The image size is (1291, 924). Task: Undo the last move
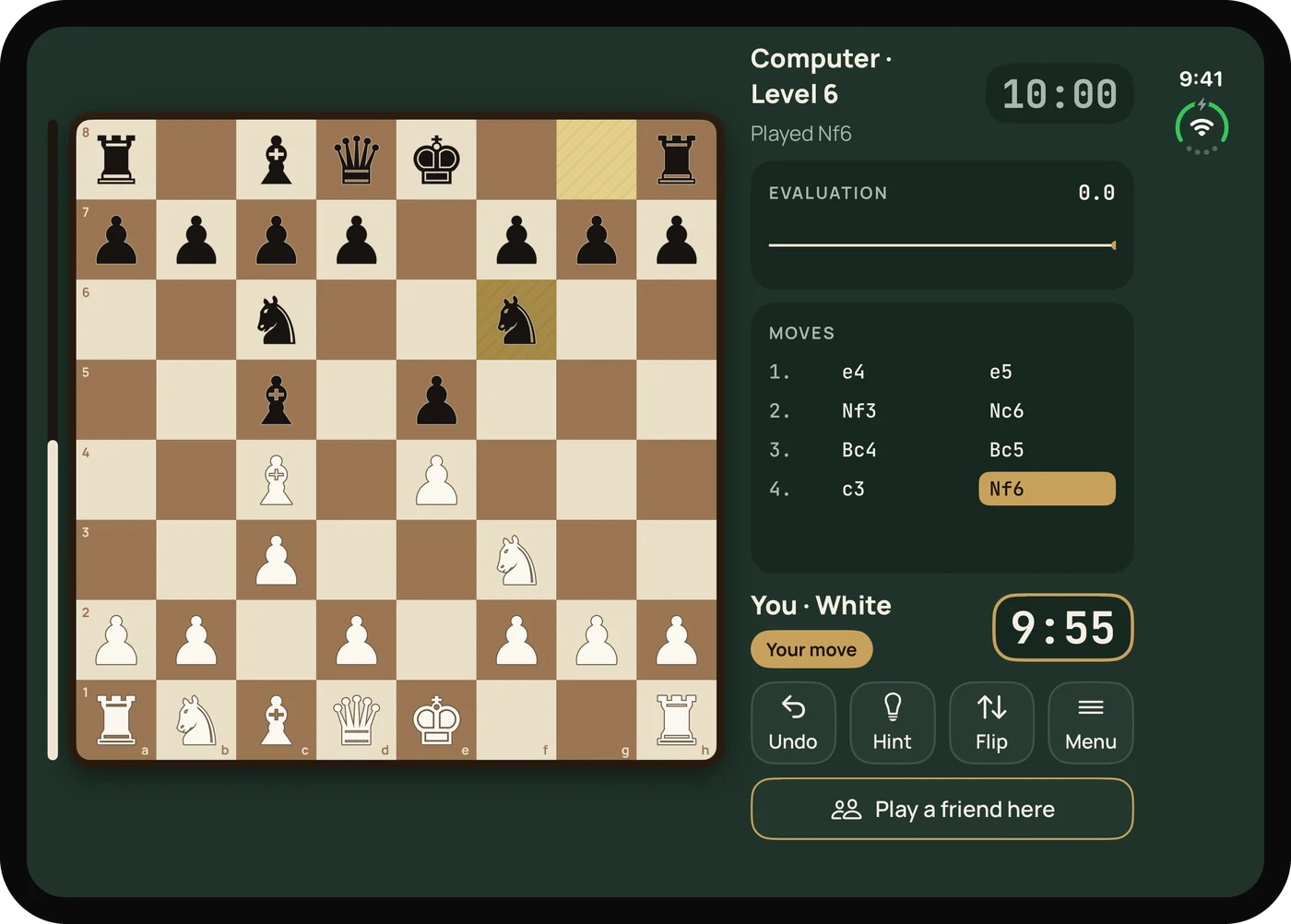793,723
